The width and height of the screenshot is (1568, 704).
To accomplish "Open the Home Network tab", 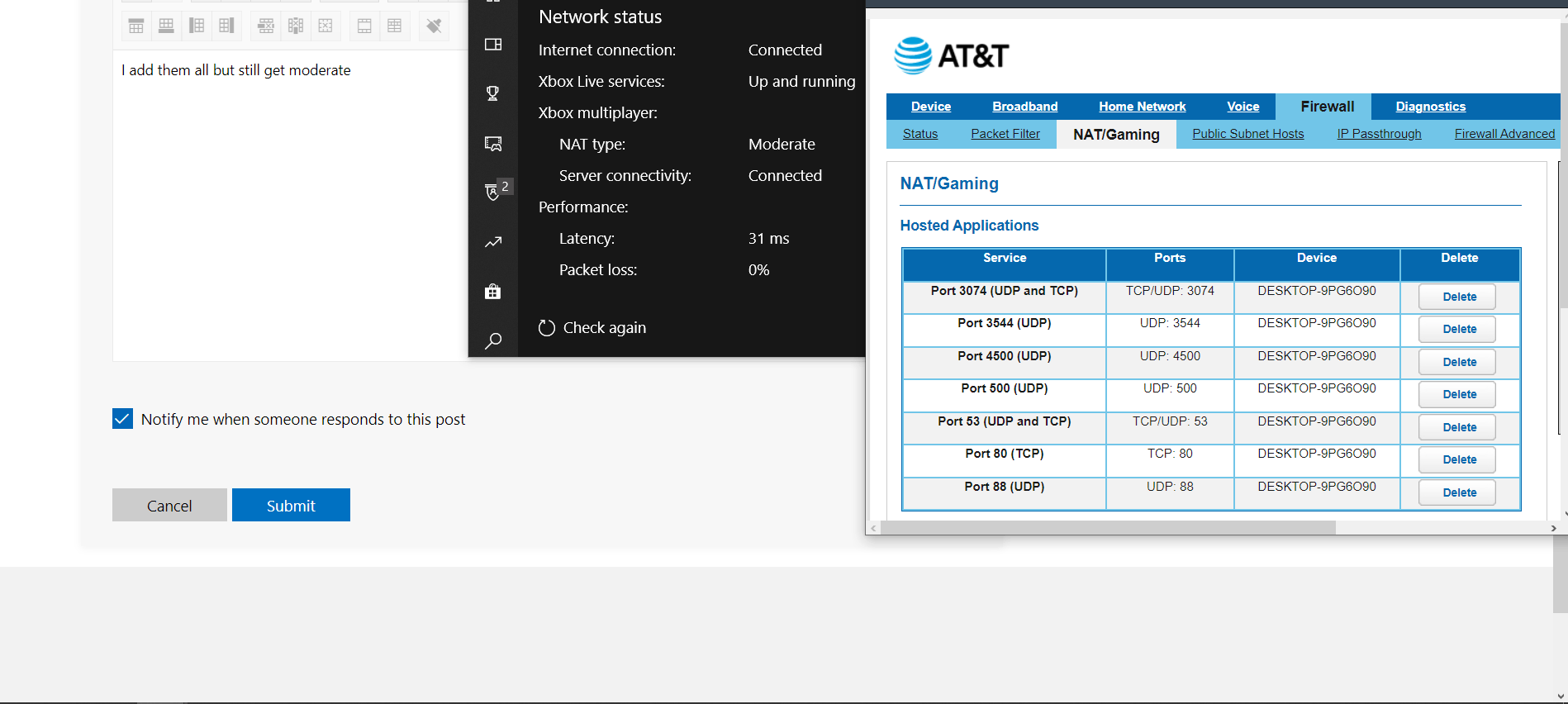I will 1143,107.
